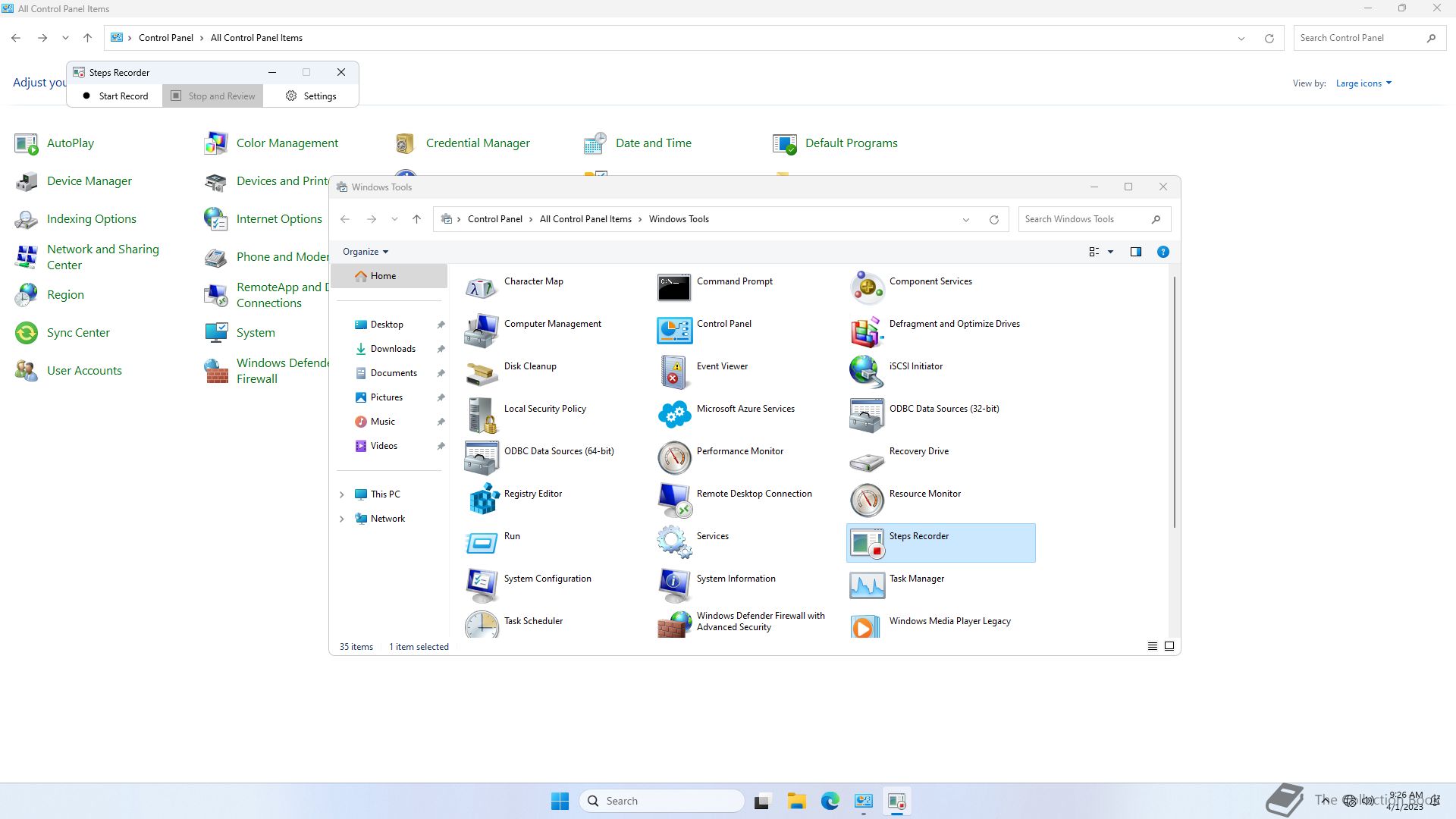This screenshot has width=1456, height=819.
Task: Open the View by Large icons dropdown
Action: pyautogui.click(x=1363, y=83)
